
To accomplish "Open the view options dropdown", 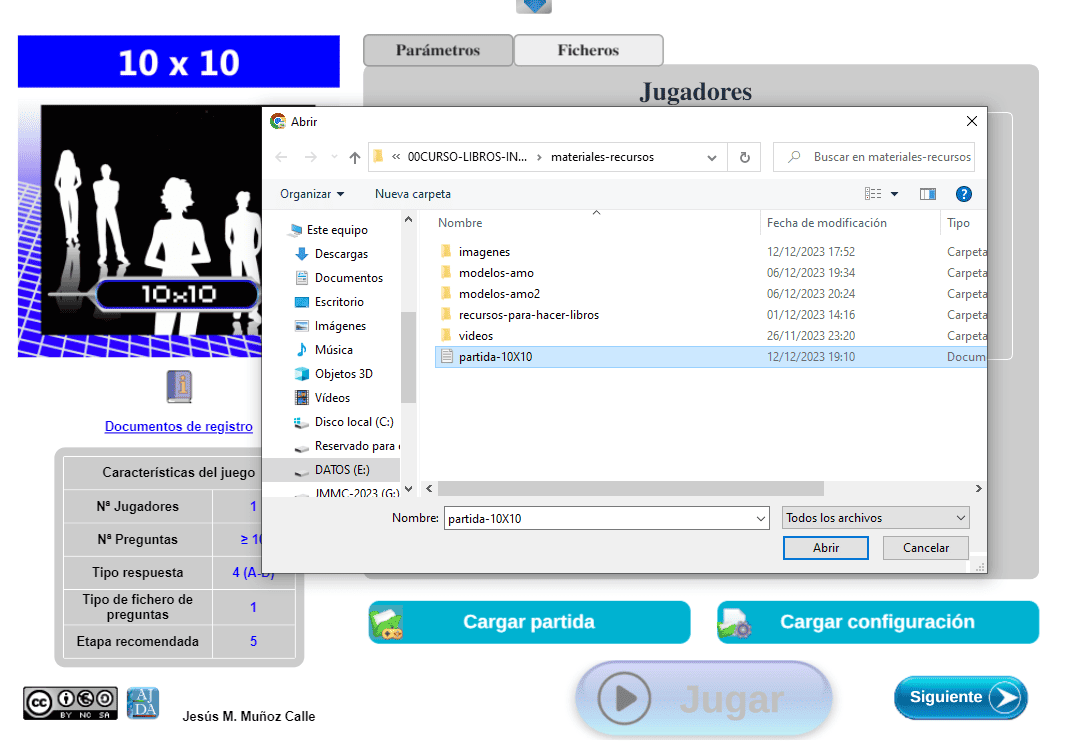I will point(894,194).
